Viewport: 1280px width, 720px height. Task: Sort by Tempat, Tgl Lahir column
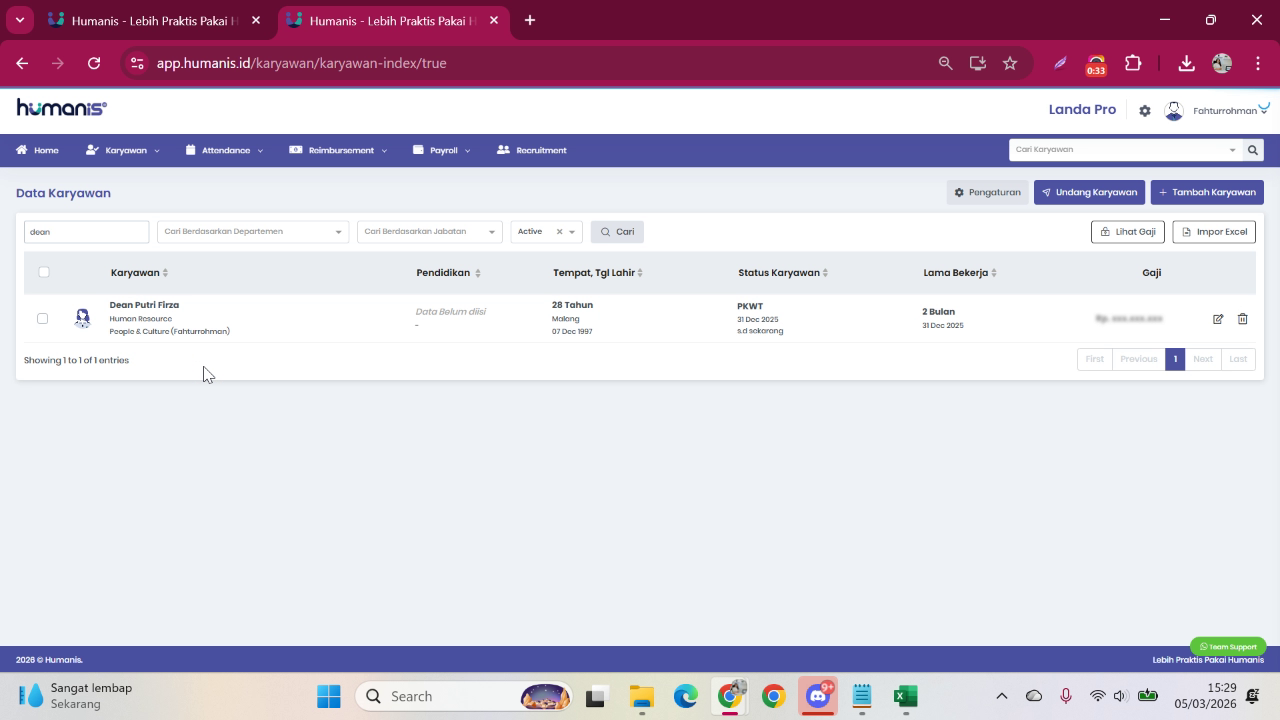tap(598, 273)
